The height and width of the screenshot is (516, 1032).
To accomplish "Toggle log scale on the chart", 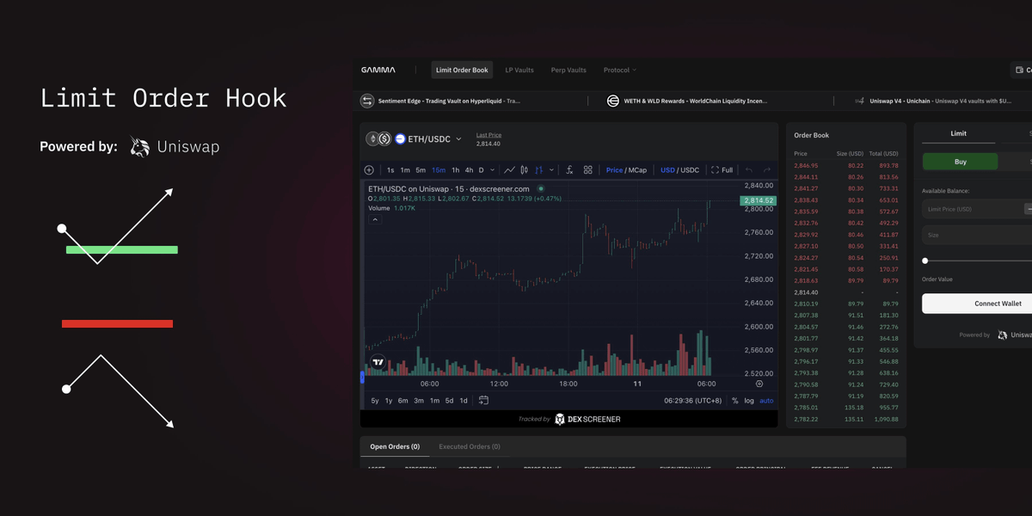I will point(749,401).
